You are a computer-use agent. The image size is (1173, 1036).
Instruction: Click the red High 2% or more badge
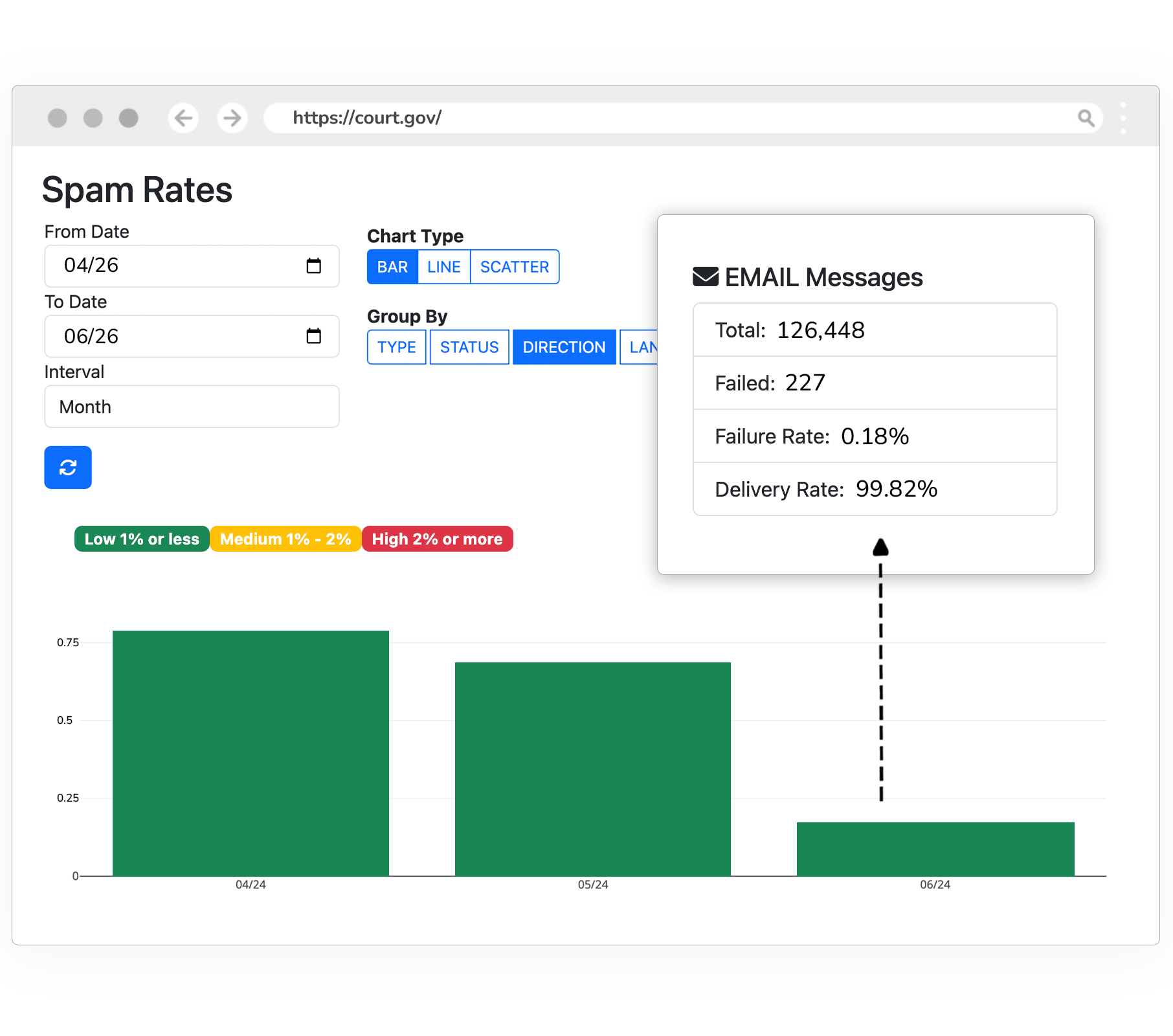[x=437, y=539]
